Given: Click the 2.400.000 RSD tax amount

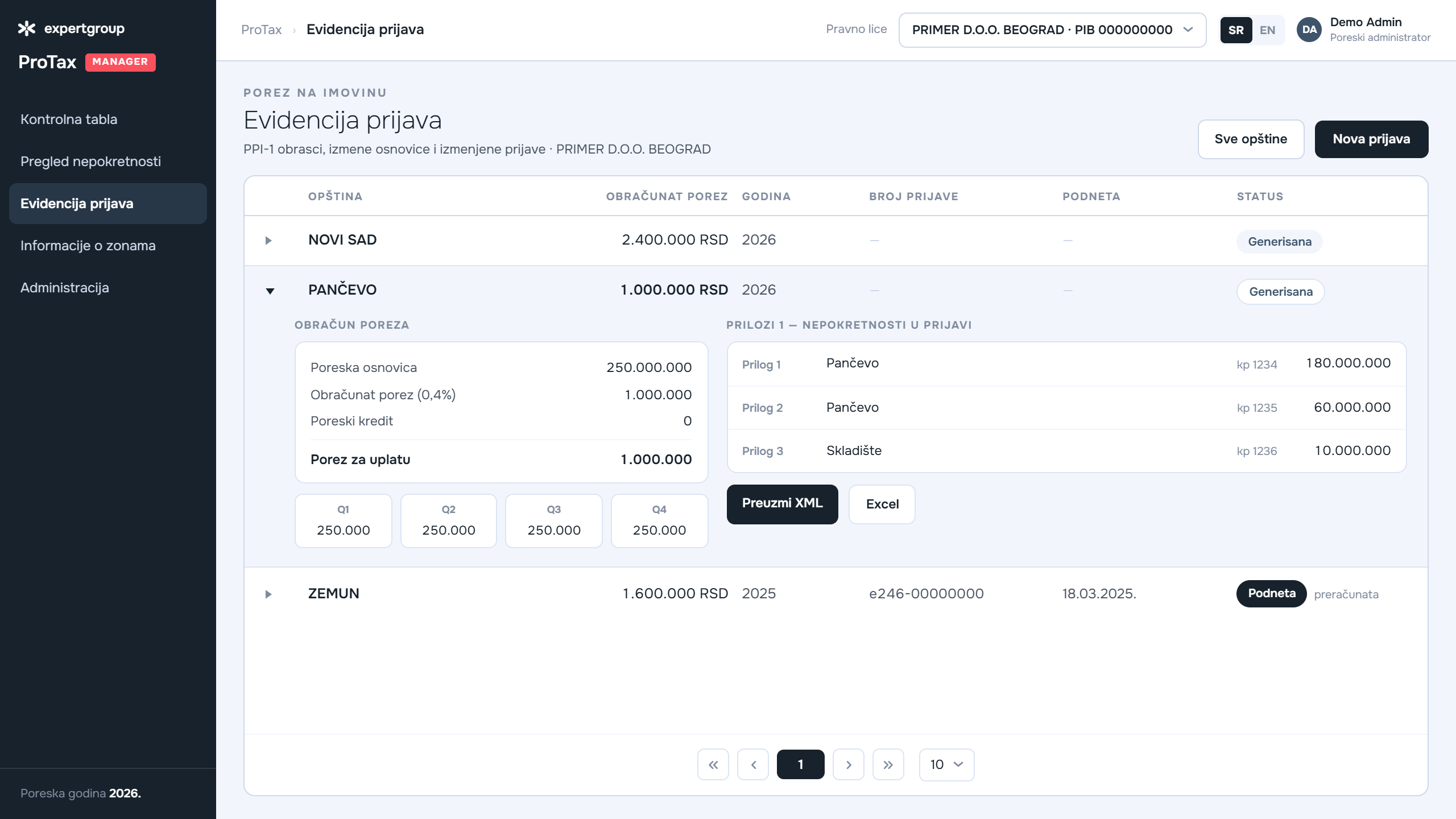Looking at the screenshot, I should (x=675, y=240).
